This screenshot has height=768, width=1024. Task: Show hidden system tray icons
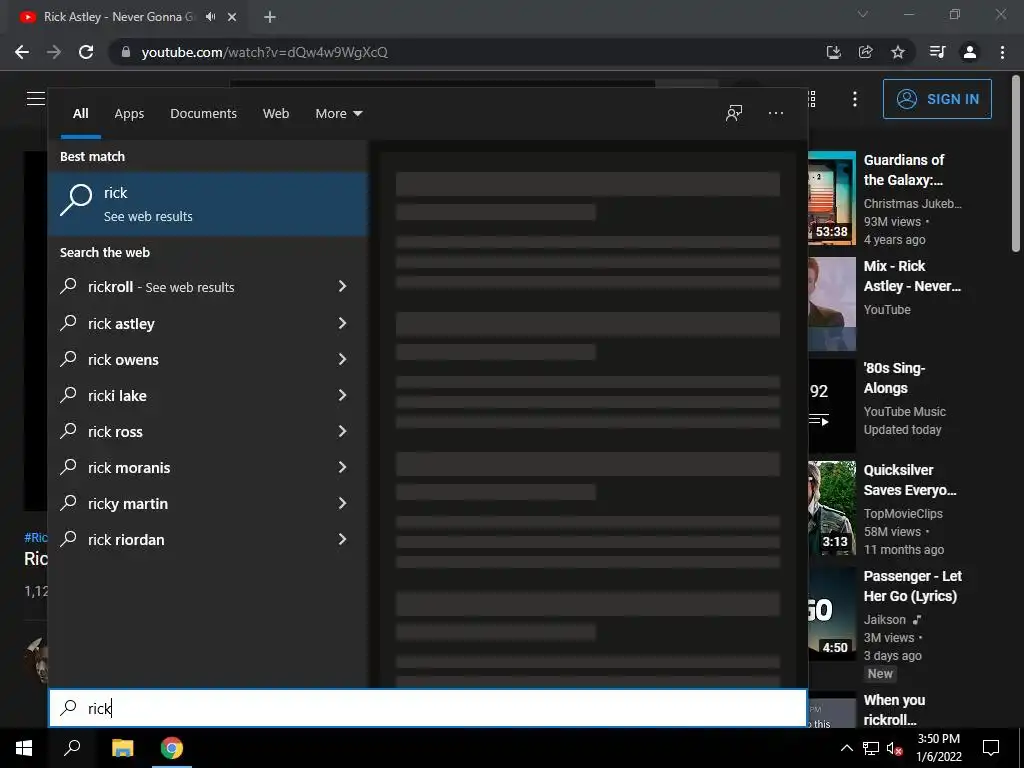846,748
